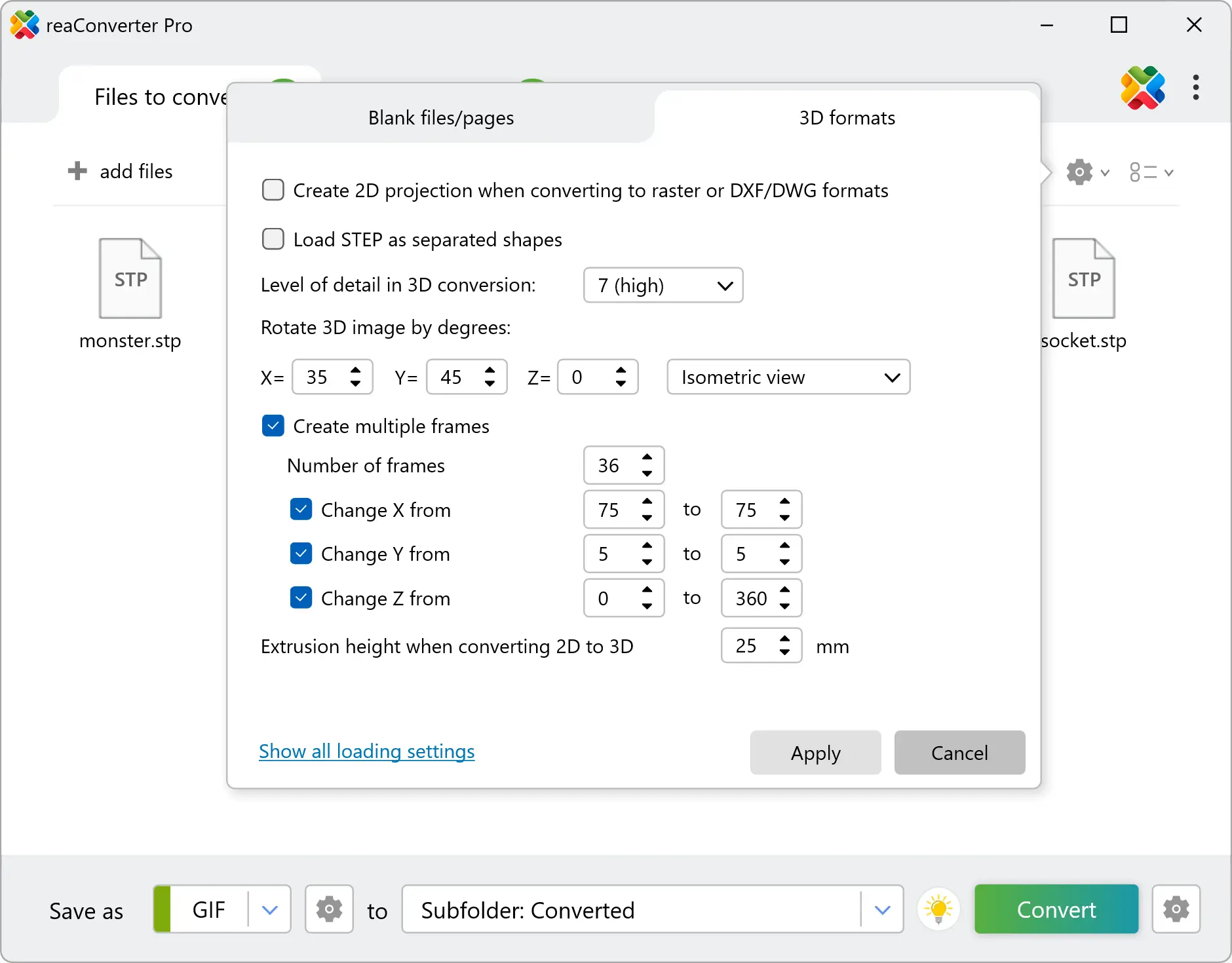This screenshot has height=963, width=1232.
Task: Click the socket.stp file name
Action: click(1083, 341)
